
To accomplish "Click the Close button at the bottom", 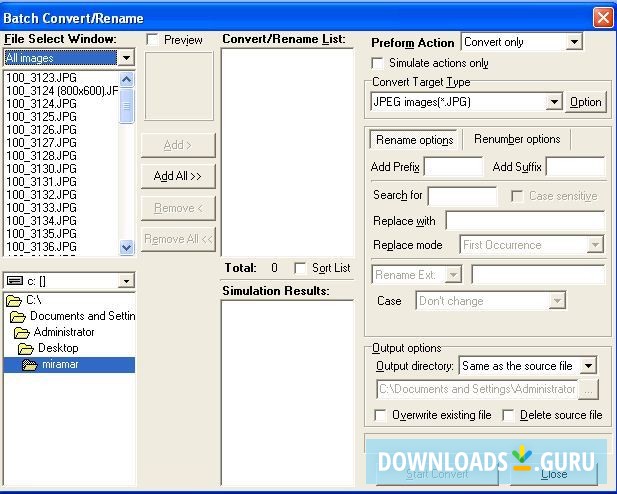I will click(x=554, y=474).
